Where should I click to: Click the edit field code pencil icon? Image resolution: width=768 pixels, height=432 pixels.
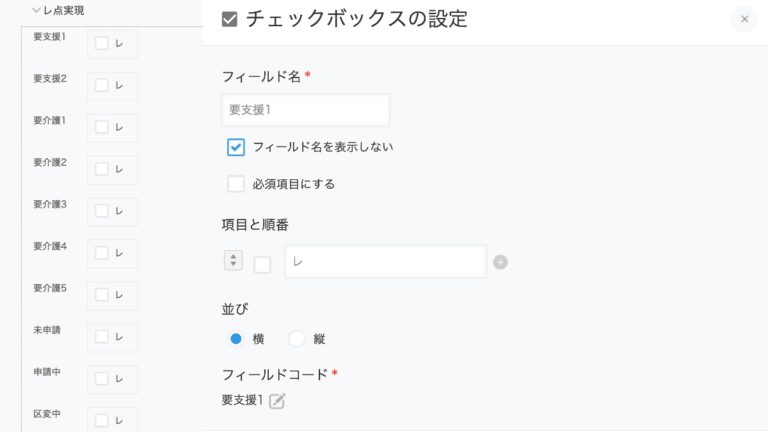(x=277, y=401)
